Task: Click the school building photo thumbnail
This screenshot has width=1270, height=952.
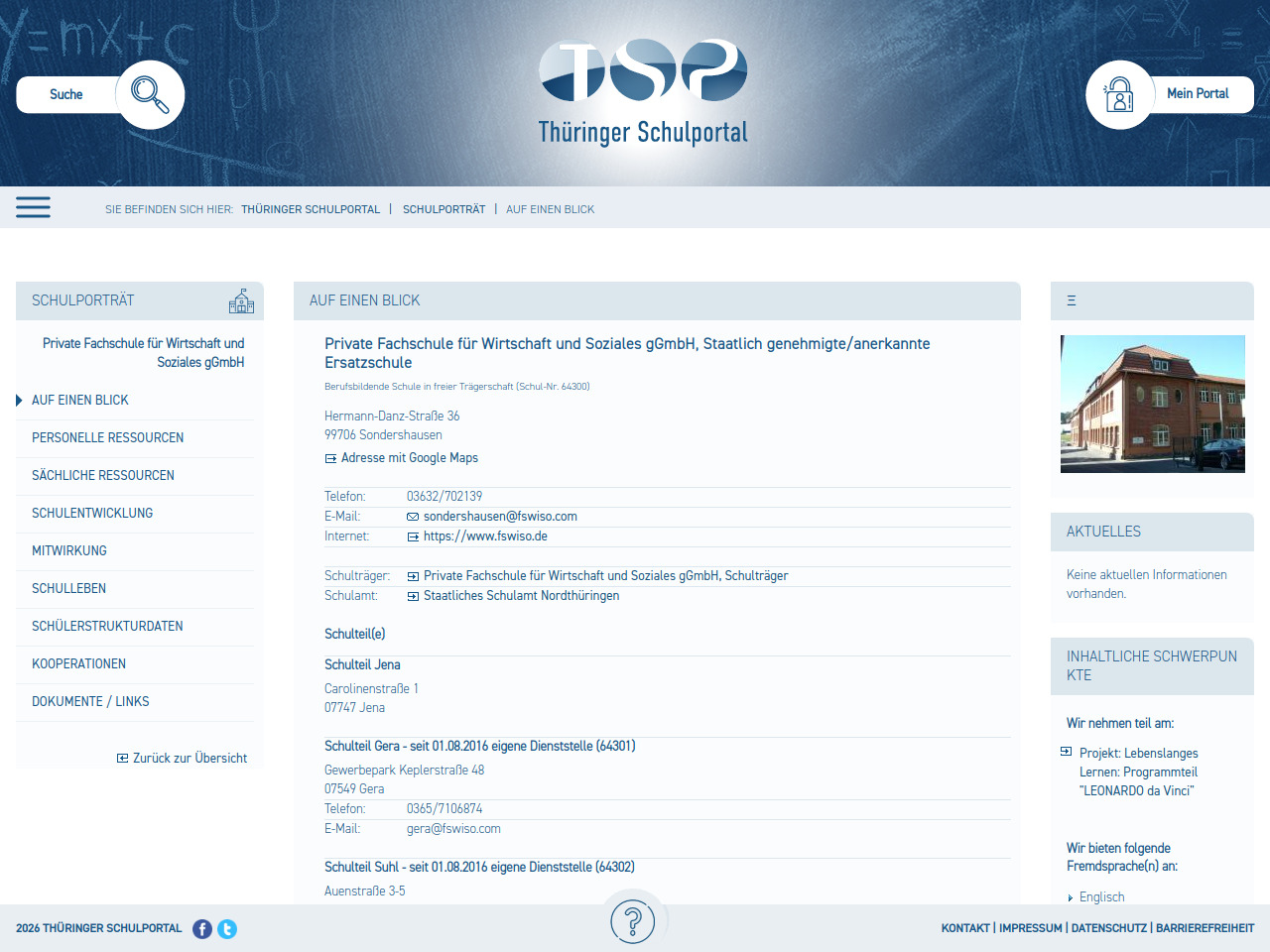Action: pyautogui.click(x=1152, y=404)
